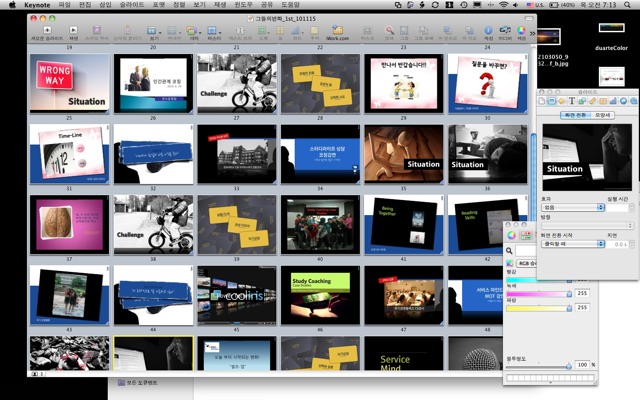This screenshot has width=640, height=400.
Task: Select the cooliris slide thumbnail
Action: point(237,295)
